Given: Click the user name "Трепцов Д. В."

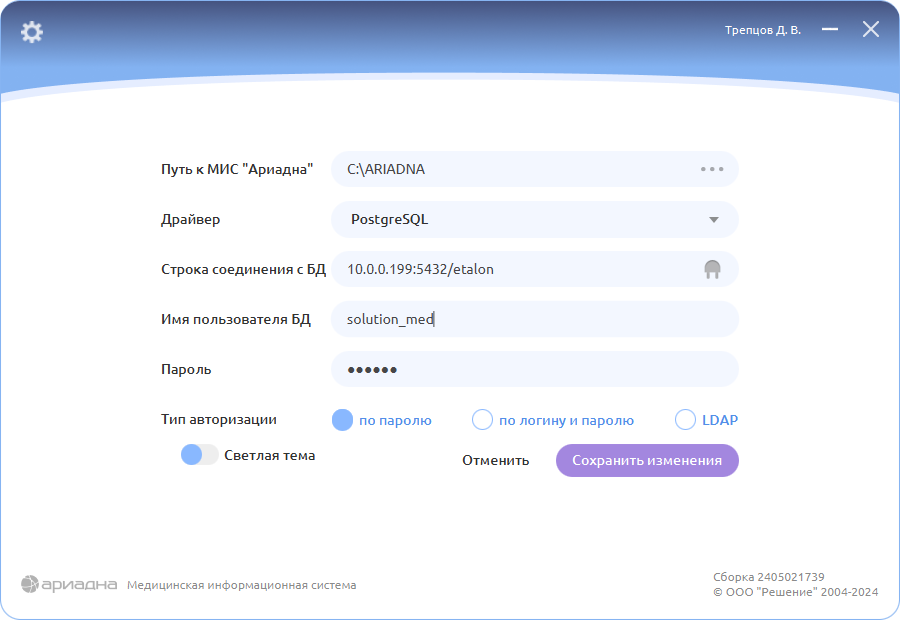Looking at the screenshot, I should (x=762, y=30).
